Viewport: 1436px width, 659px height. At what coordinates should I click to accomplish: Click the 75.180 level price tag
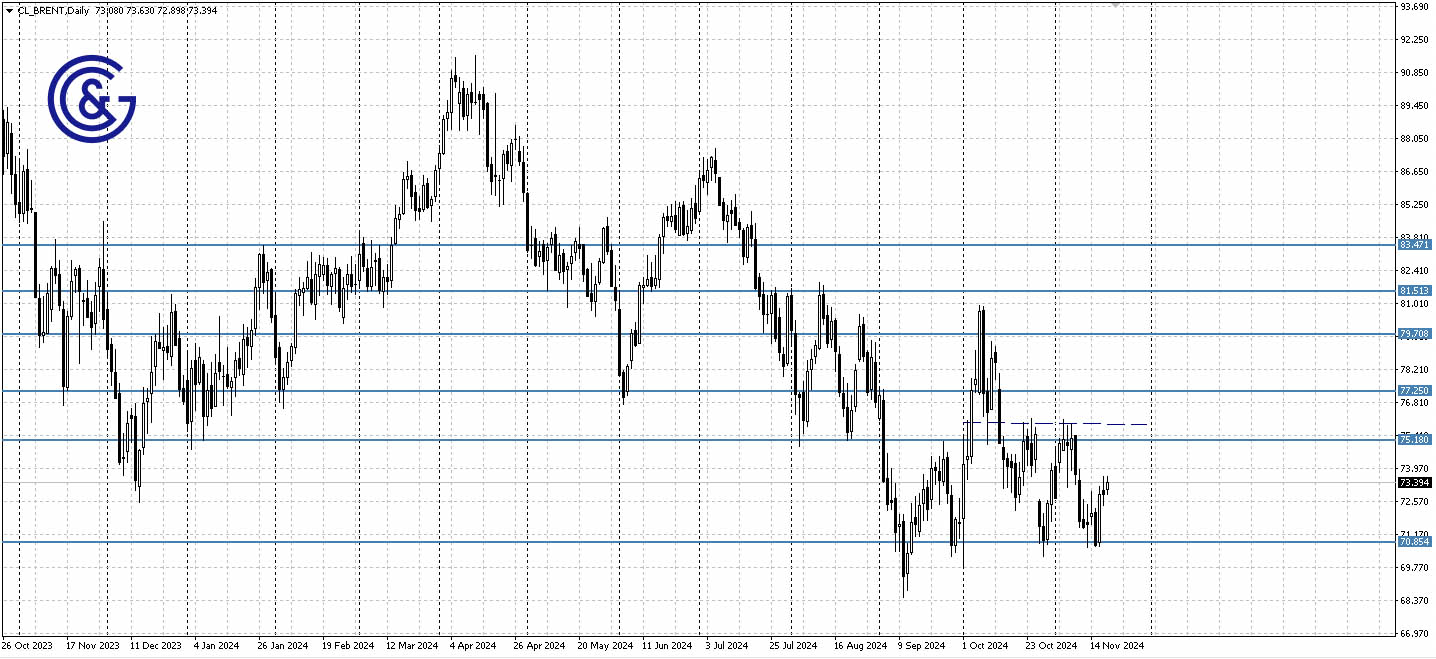1413,438
